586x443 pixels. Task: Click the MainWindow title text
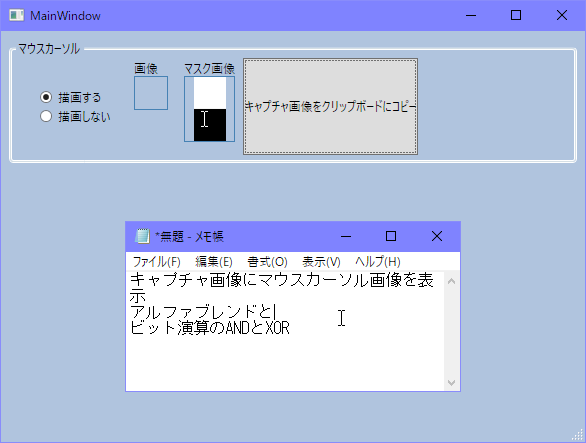coord(65,16)
